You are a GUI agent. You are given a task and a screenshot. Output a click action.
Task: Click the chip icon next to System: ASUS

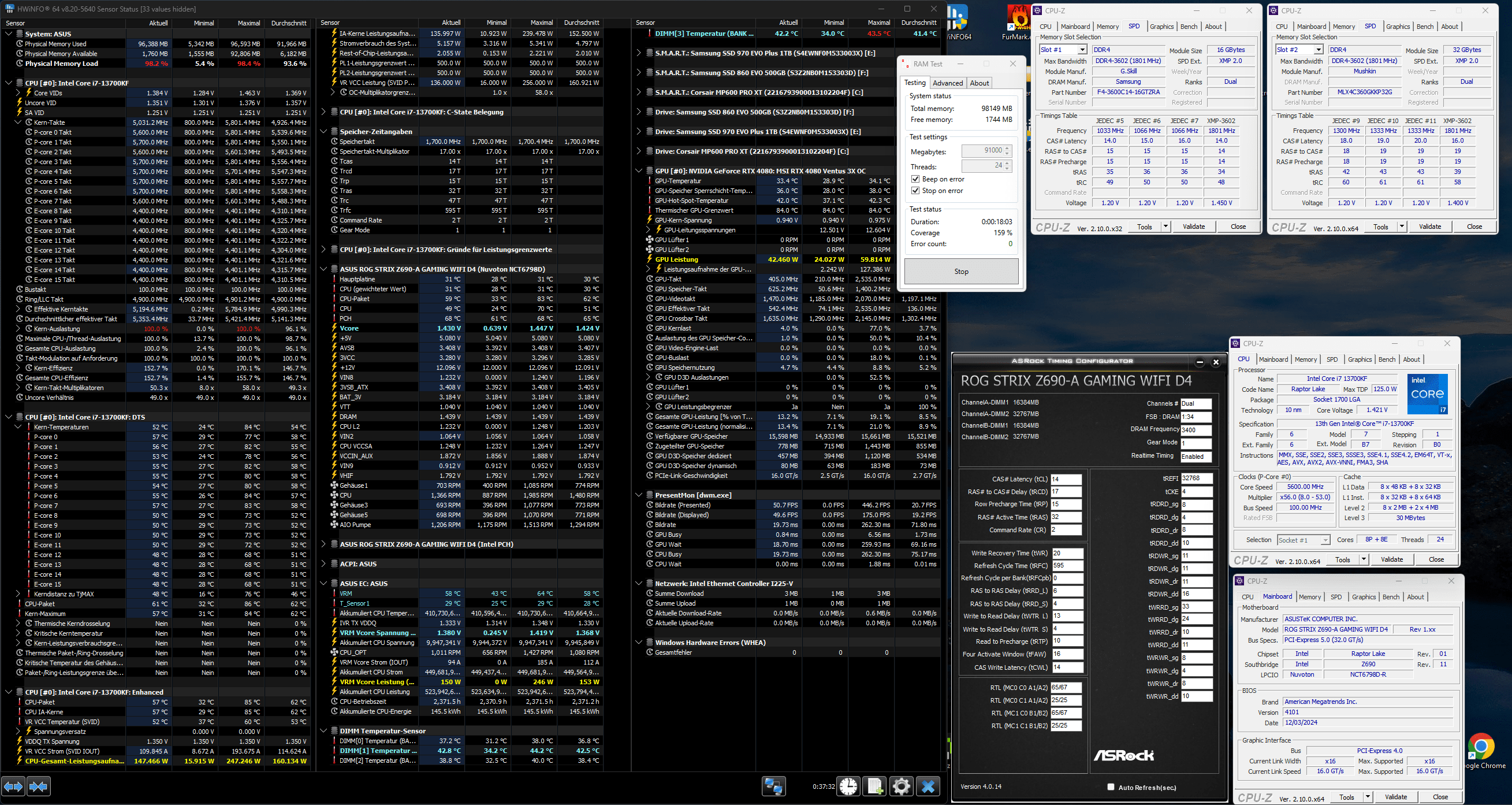click(20, 34)
